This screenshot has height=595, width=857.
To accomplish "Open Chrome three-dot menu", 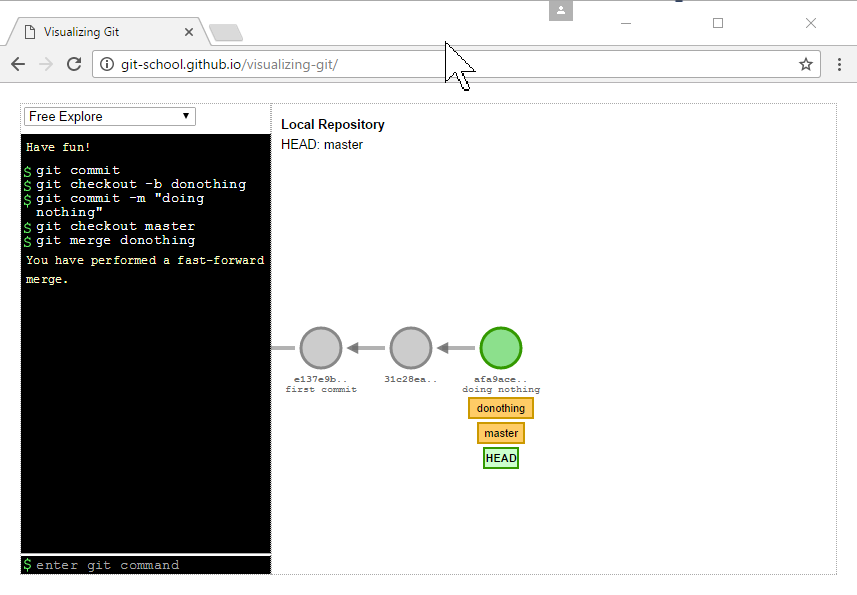I will pos(838,64).
